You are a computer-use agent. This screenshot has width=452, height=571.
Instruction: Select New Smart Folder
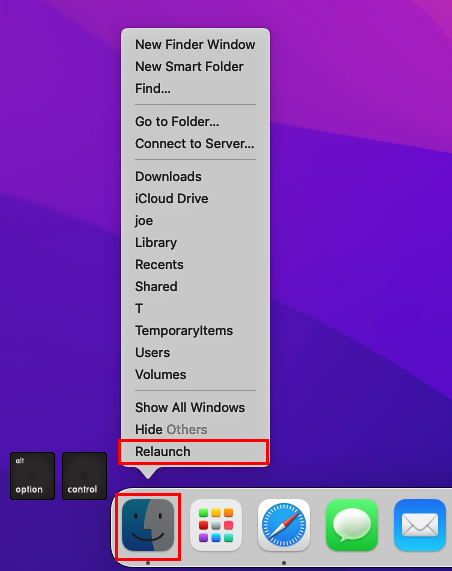point(195,67)
